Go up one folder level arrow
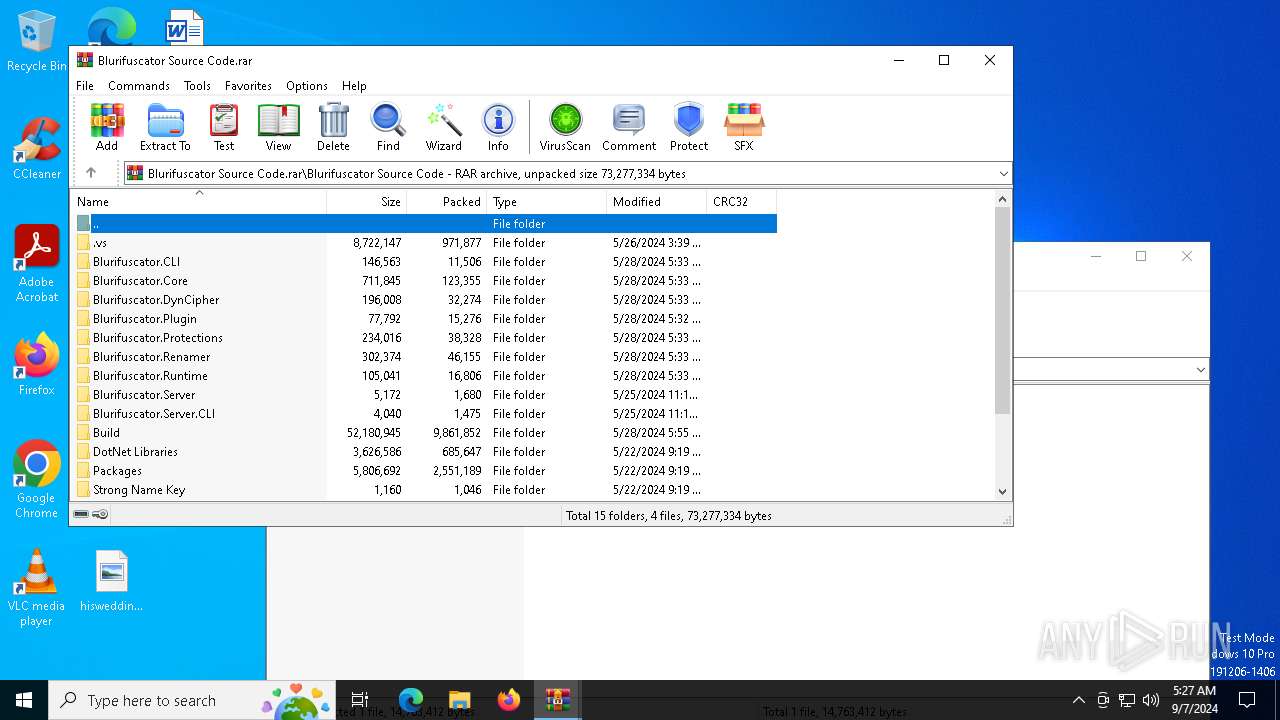Viewport: 1280px width, 720px height. click(91, 173)
